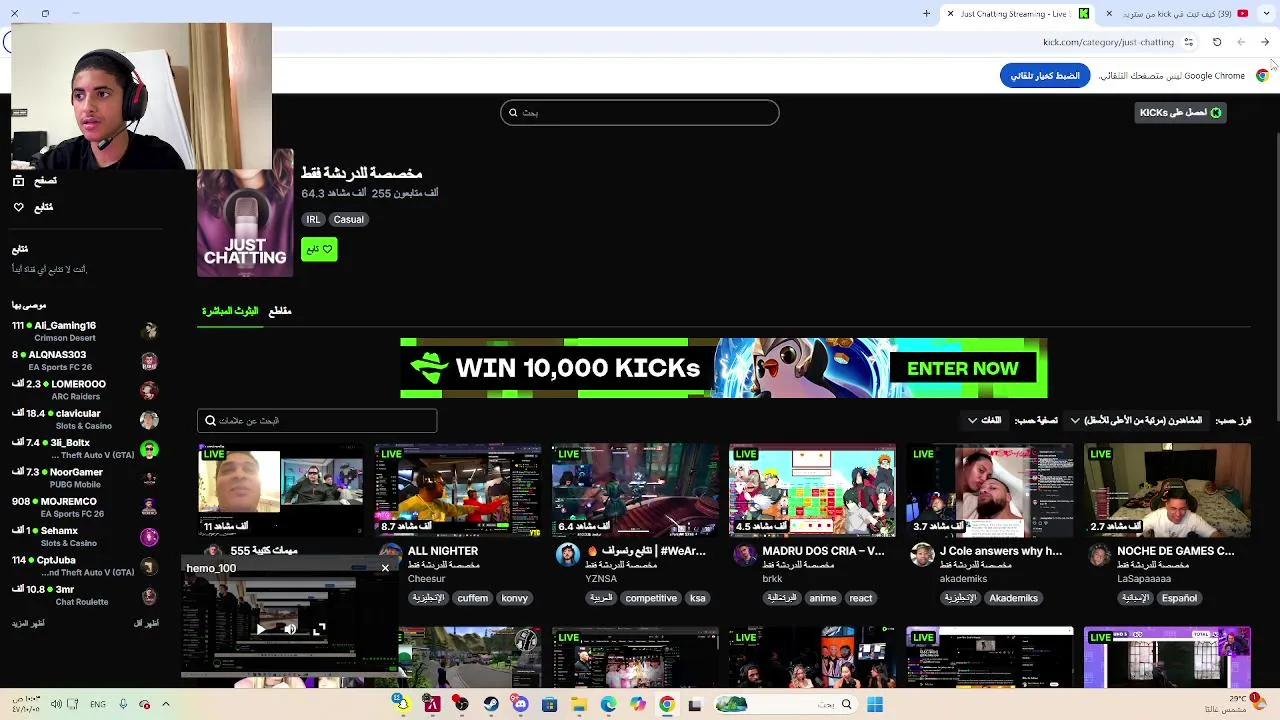Open Discord from the taskbar
This screenshot has height=720, width=1280.
pos(520,704)
